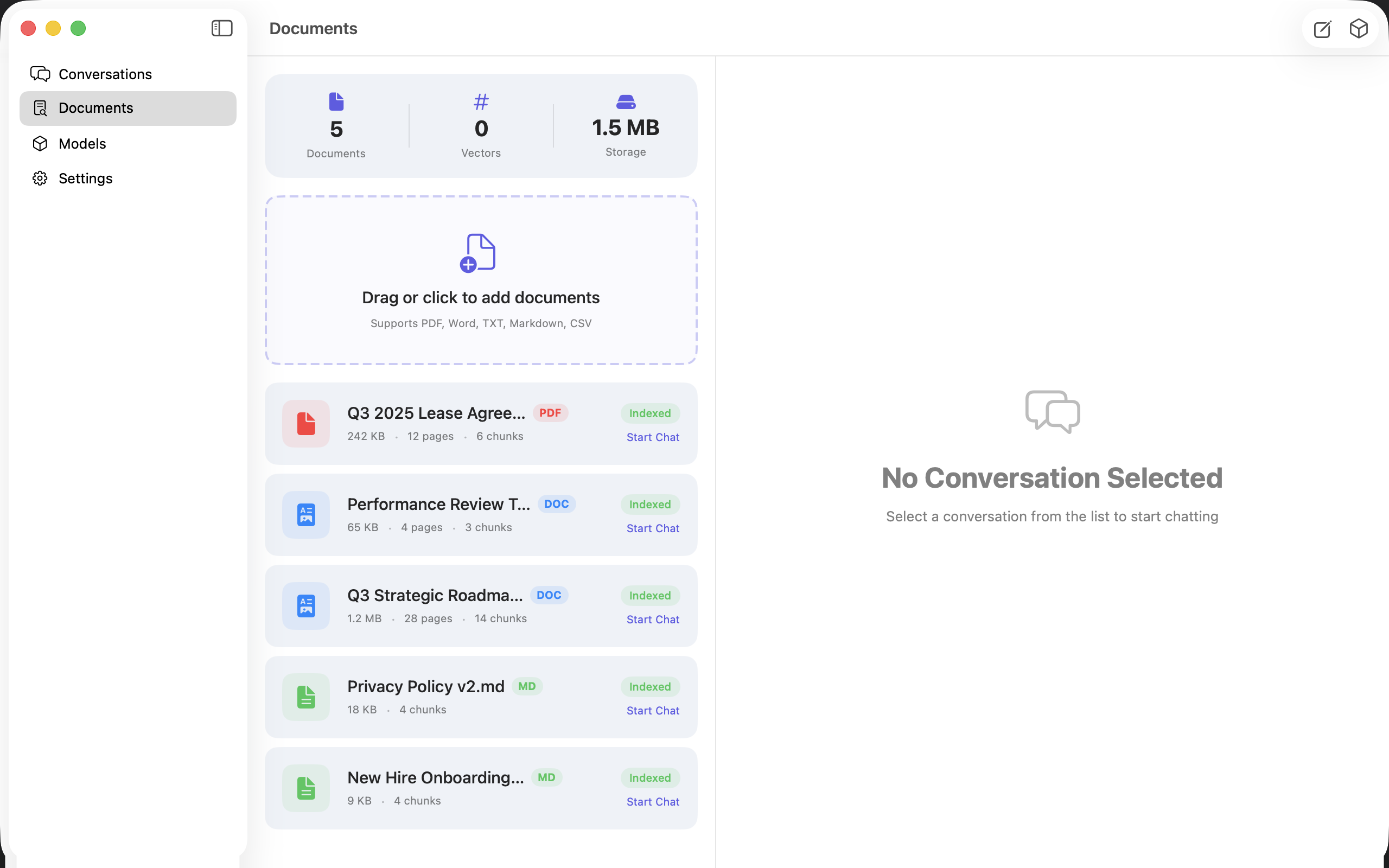This screenshot has height=868, width=1389.
Task: Click '242 KB' size on Lease Agreement
Action: (366, 436)
